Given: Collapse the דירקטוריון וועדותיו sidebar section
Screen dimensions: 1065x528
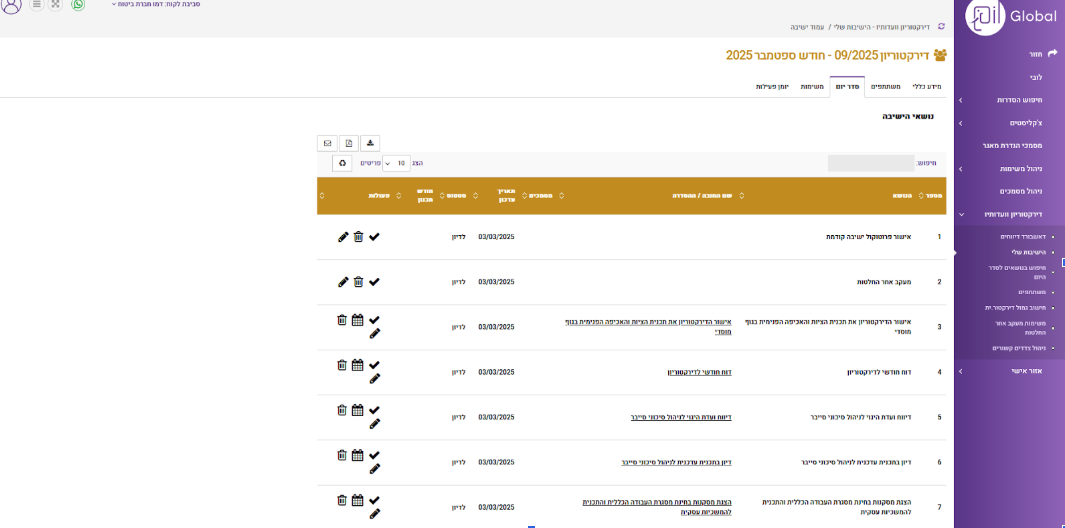Looking at the screenshot, I should (x=1005, y=214).
